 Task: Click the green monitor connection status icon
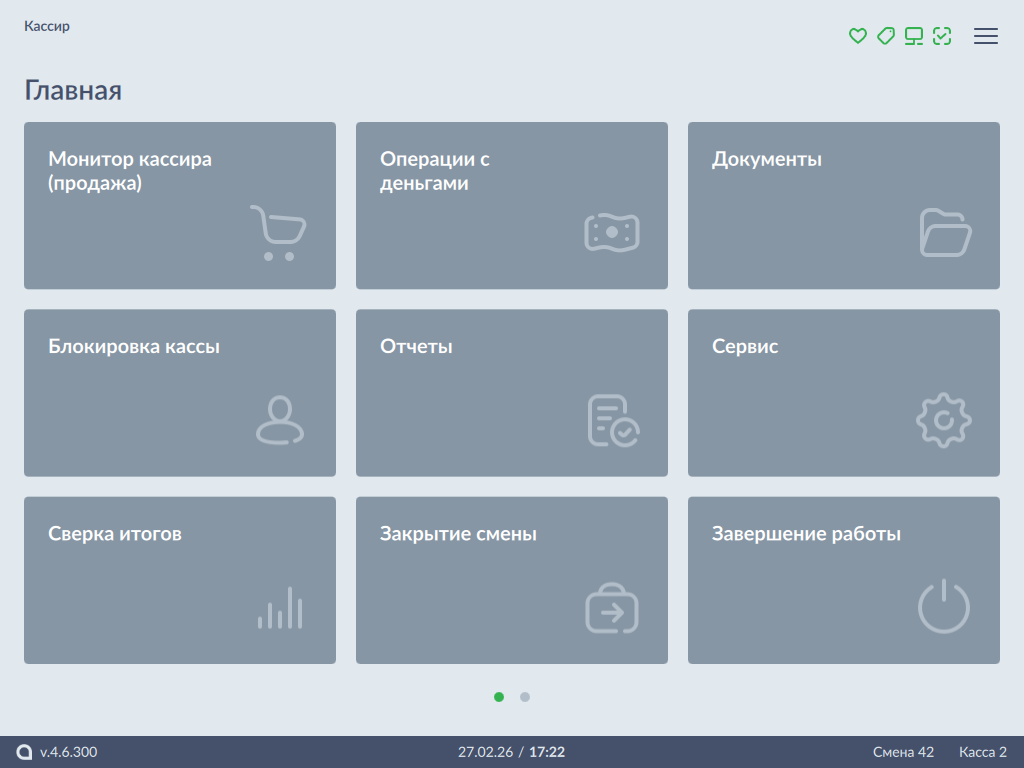pos(913,36)
